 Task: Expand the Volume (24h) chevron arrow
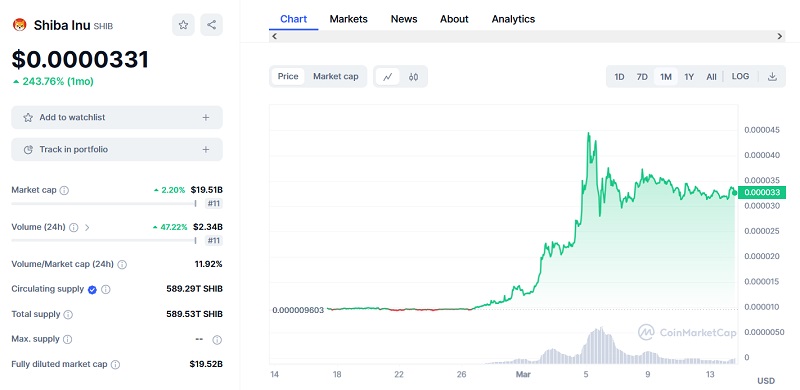pos(87,228)
